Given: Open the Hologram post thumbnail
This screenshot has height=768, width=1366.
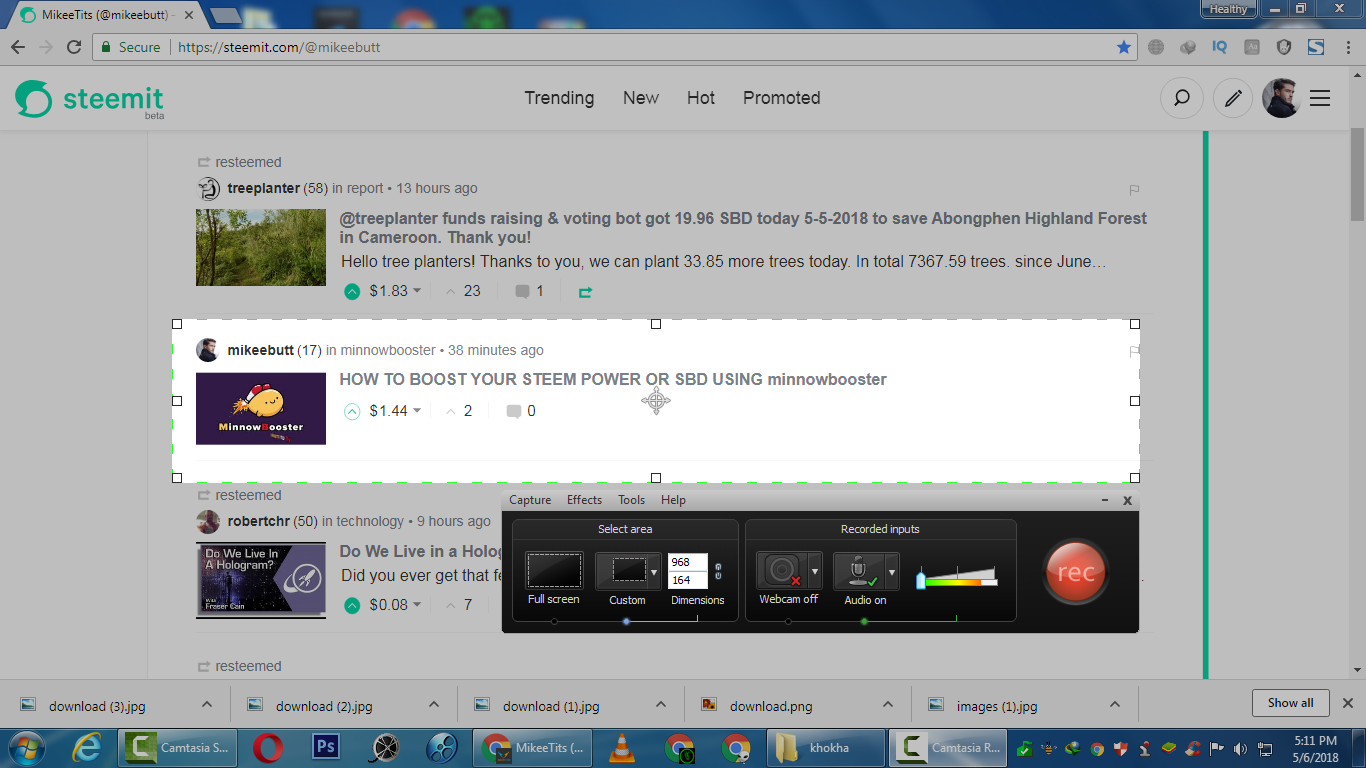Looking at the screenshot, I should 261,580.
